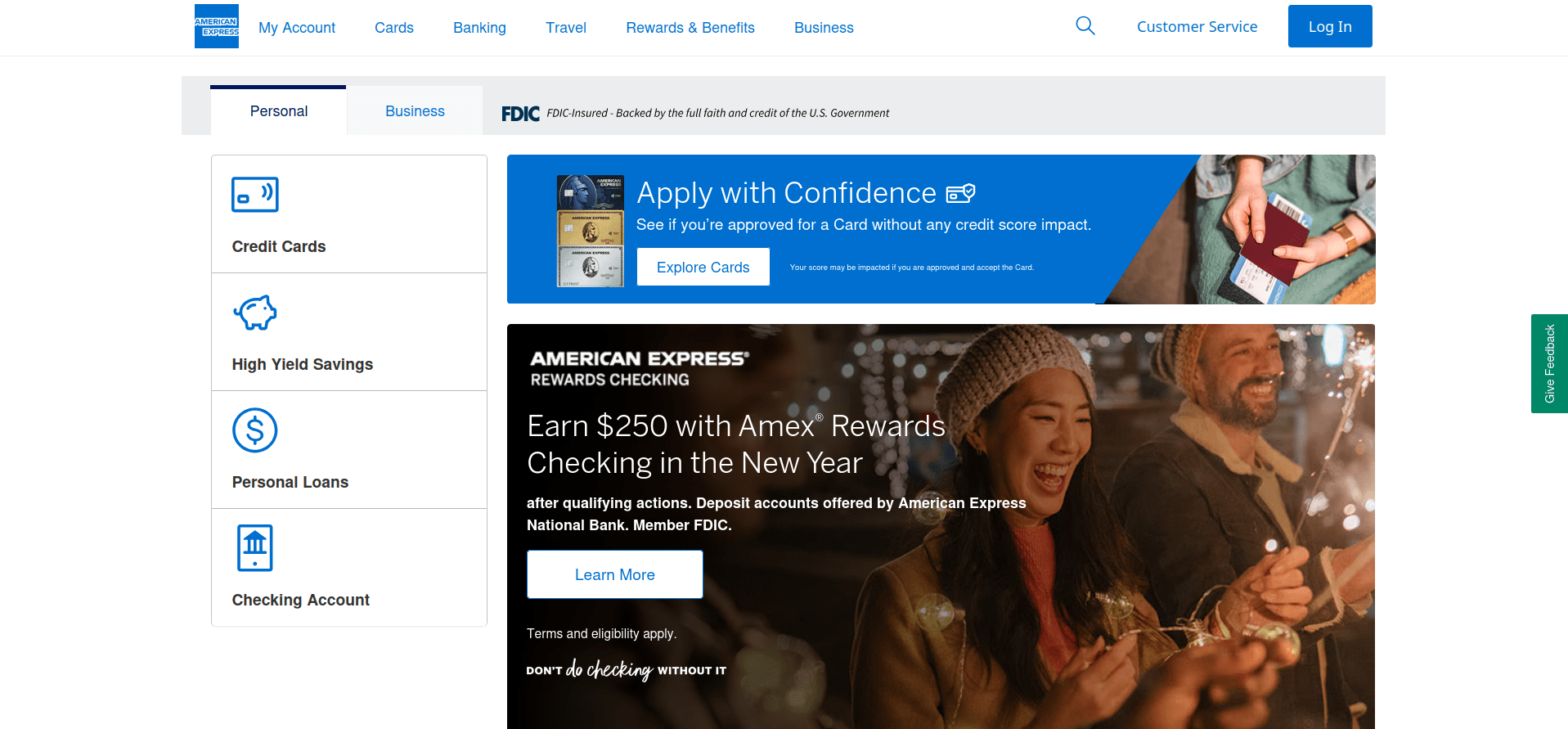
Task: Click the American Express logo
Action: [x=216, y=26]
